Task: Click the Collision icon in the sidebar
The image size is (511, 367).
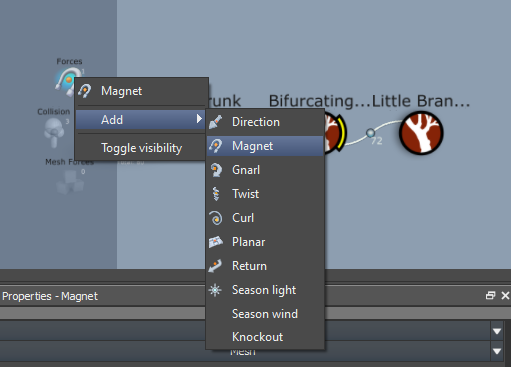Action: pyautogui.click(x=54, y=132)
